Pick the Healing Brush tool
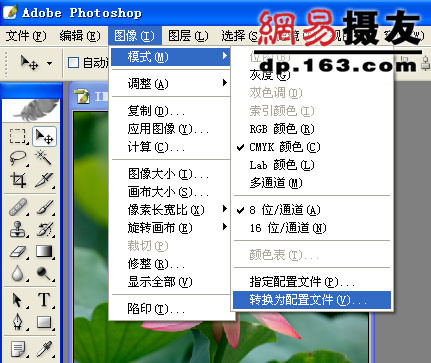This screenshot has height=363, width=431. (x=17, y=207)
